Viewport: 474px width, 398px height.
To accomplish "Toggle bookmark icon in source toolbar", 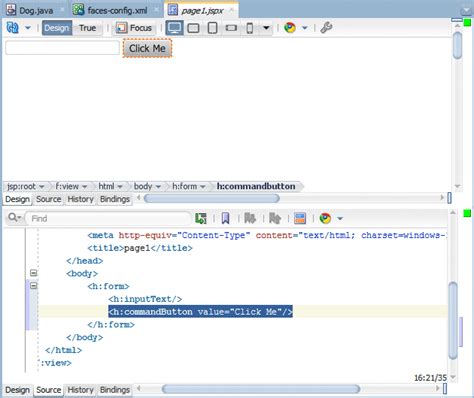I will point(225,219).
